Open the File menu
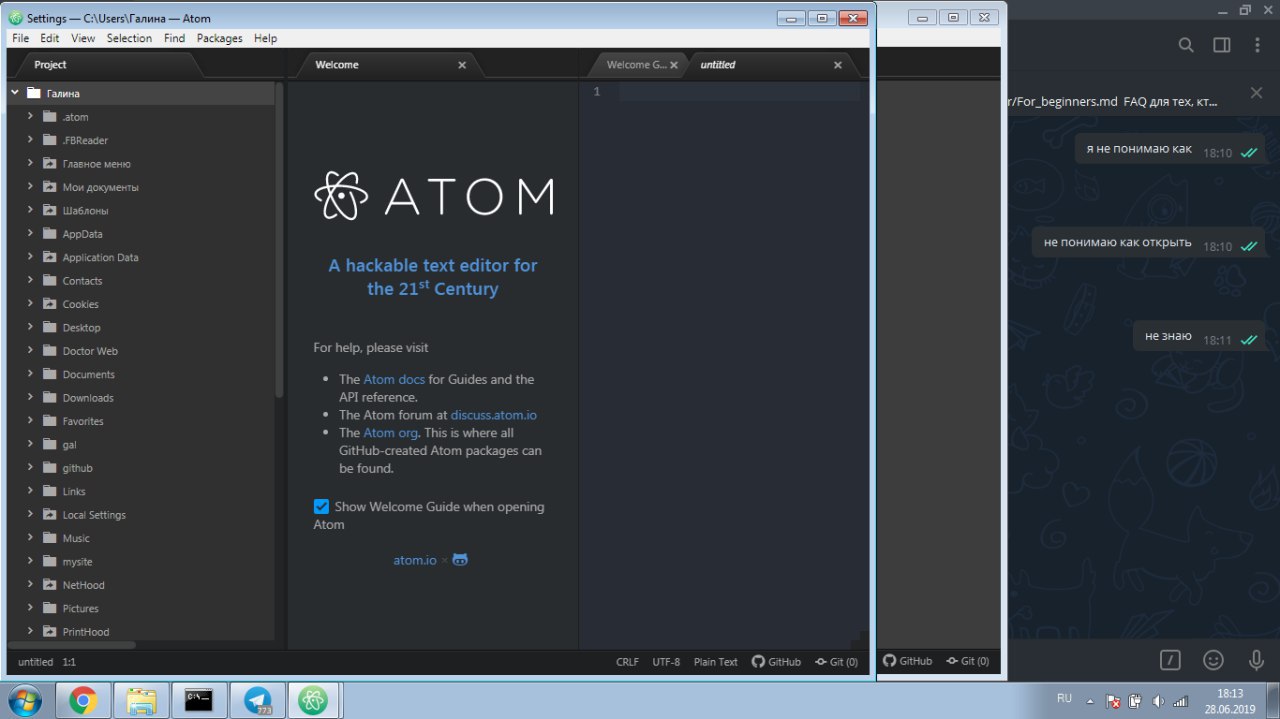 20,38
